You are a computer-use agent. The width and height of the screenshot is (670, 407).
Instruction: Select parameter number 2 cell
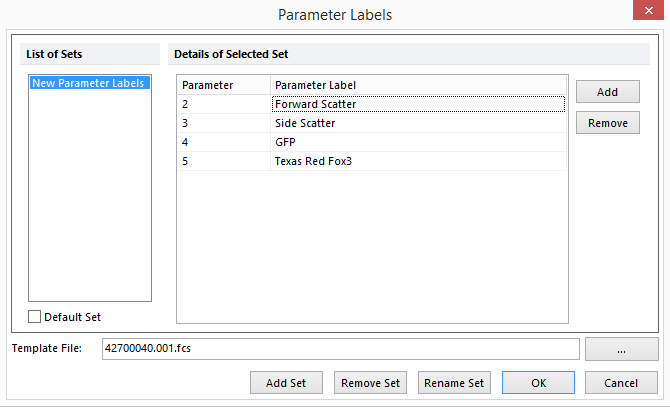pos(223,104)
